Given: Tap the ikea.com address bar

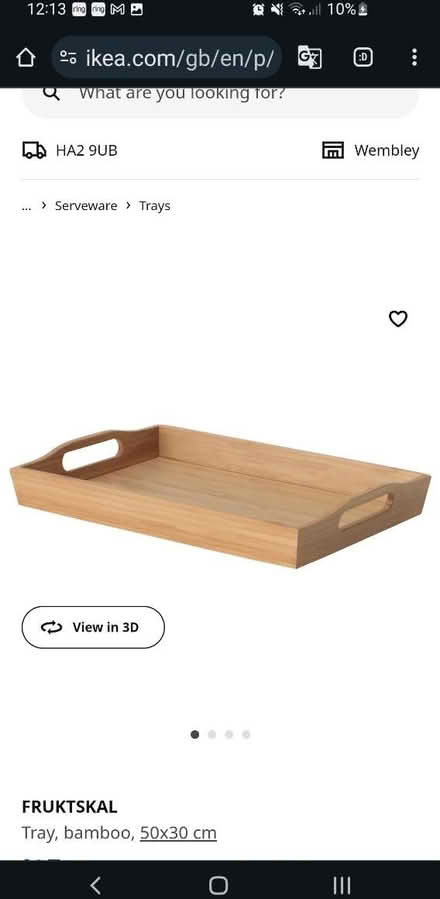Looking at the screenshot, I should (x=166, y=57).
